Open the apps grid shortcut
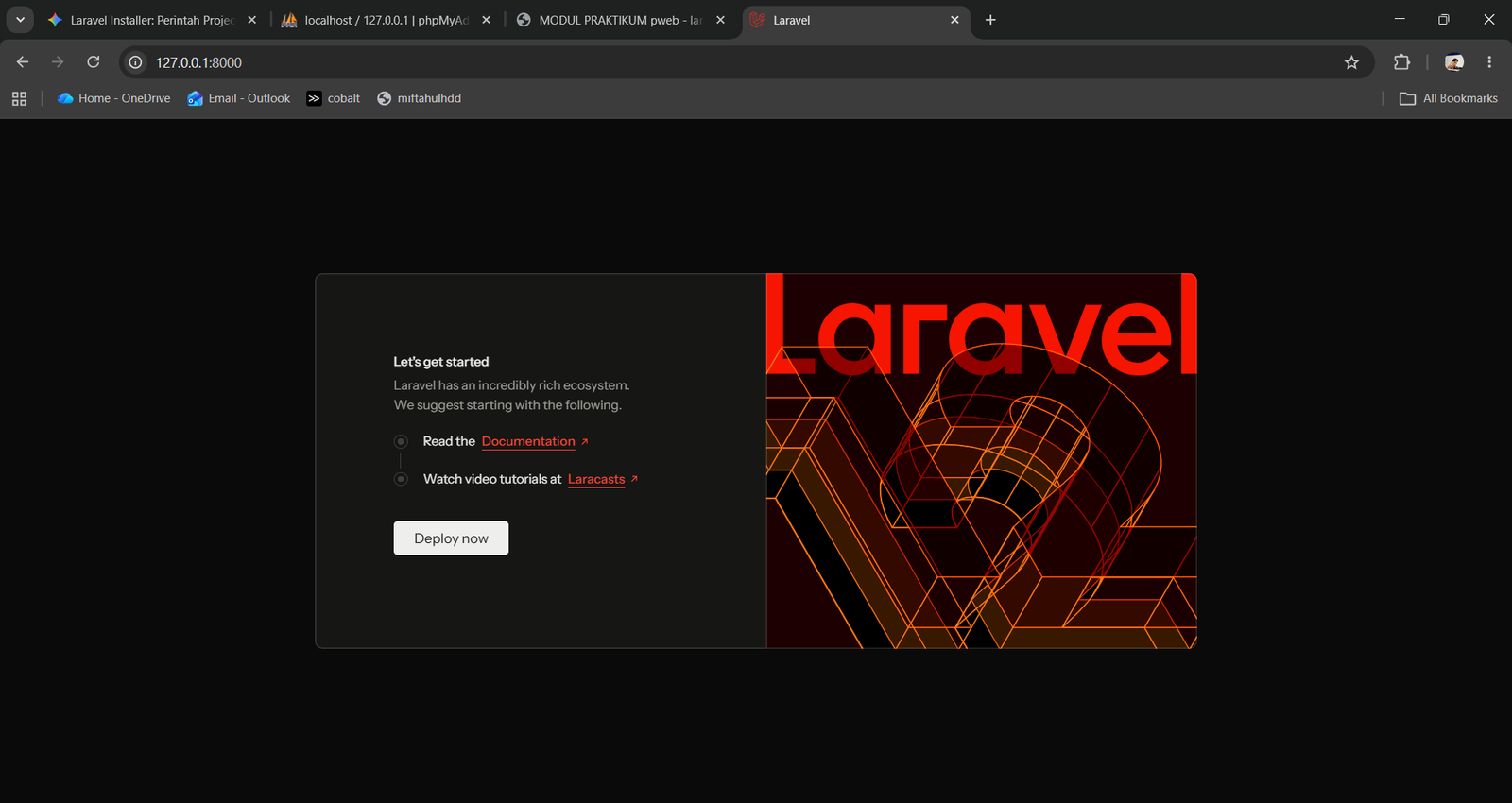The image size is (1512, 803). 19,98
